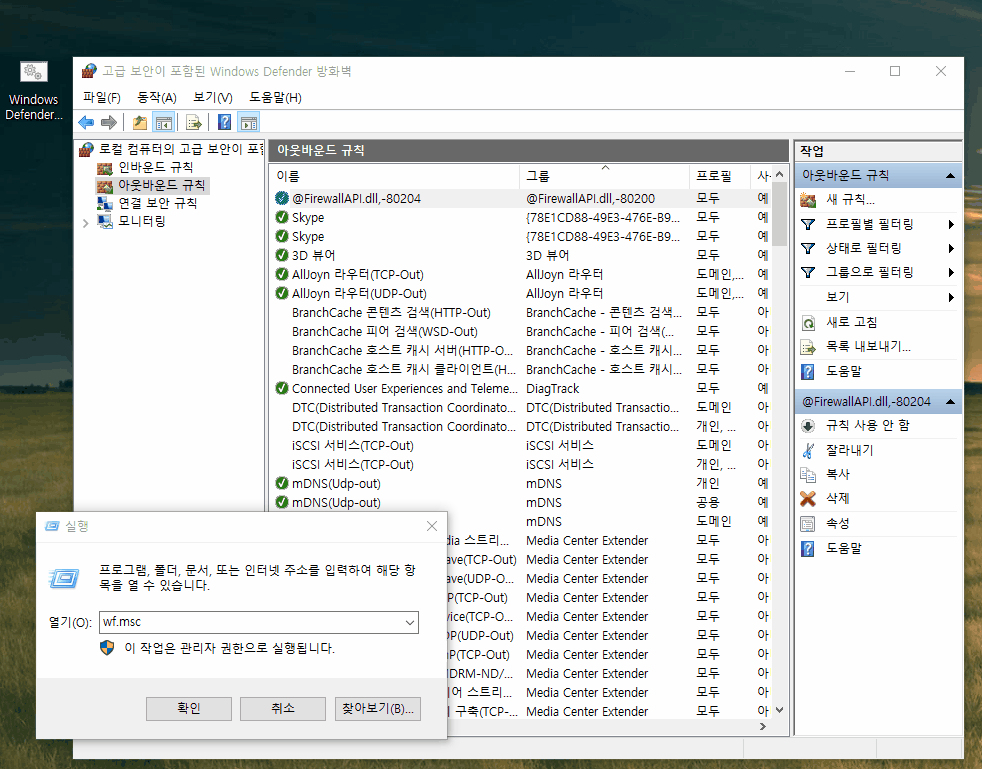Click the green check beside Connected User Experiences

click(282, 388)
